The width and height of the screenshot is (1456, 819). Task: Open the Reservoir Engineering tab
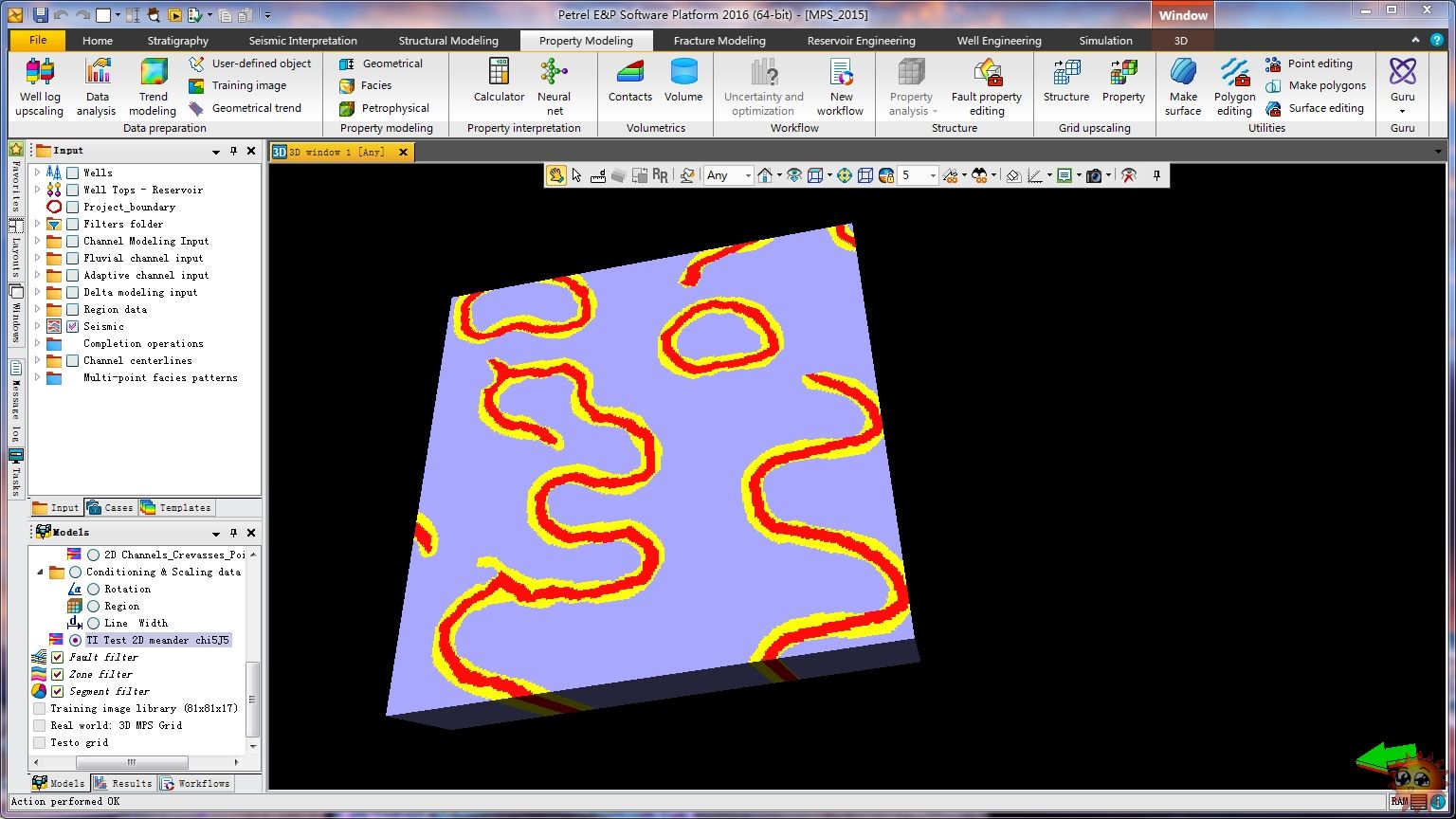click(861, 41)
